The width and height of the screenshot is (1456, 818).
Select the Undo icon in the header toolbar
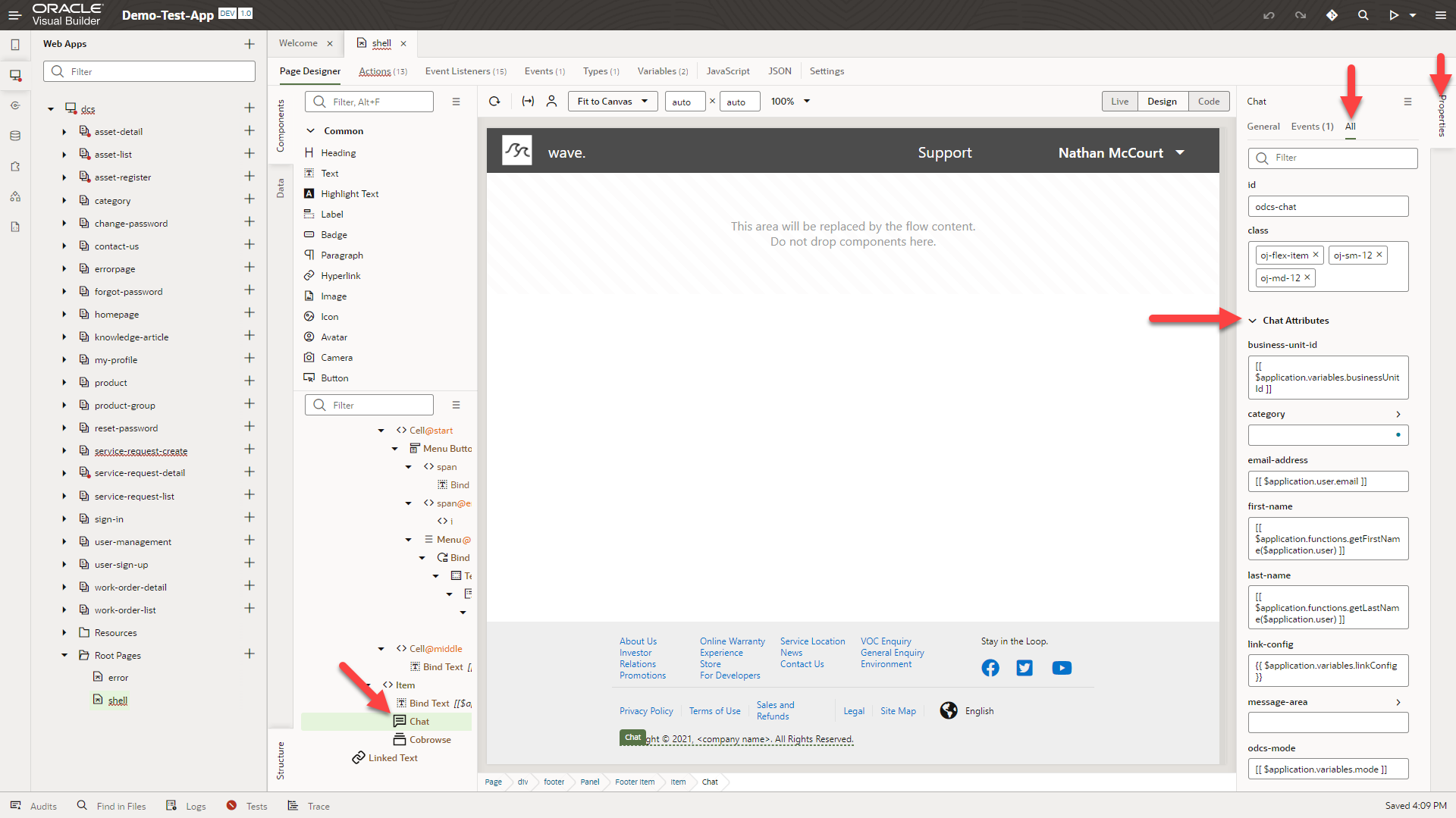click(1269, 15)
